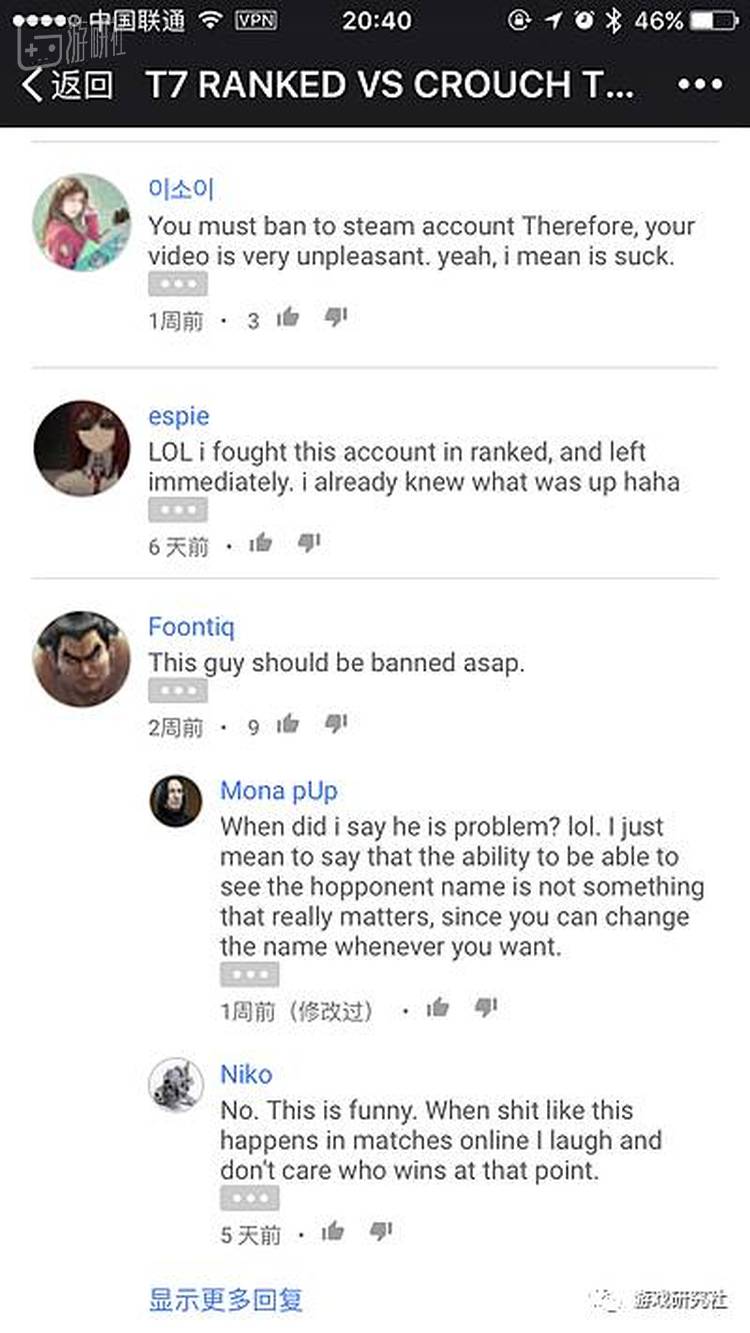
Task: Open Foontiq's profile avatar
Action: point(82,658)
